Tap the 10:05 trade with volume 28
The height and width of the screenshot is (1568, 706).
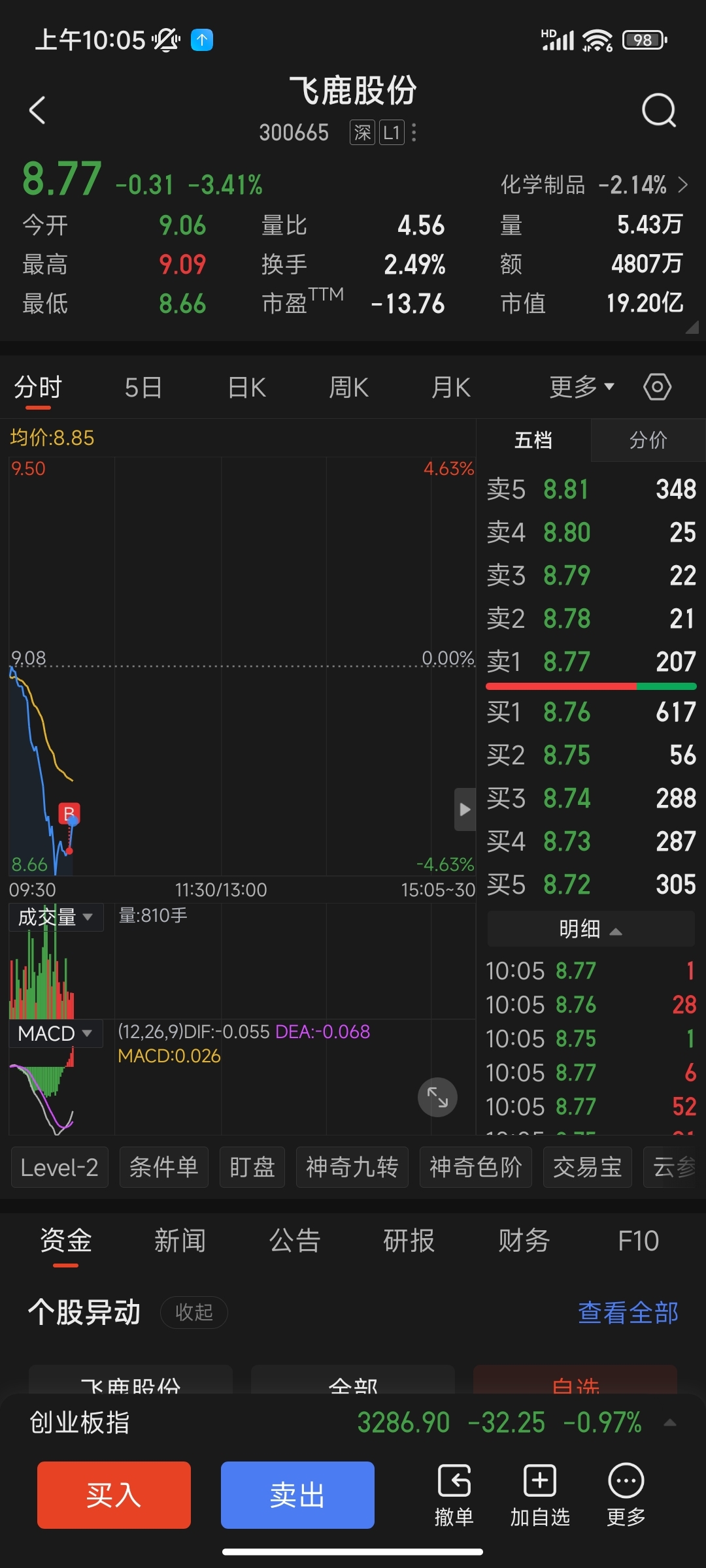591,1004
